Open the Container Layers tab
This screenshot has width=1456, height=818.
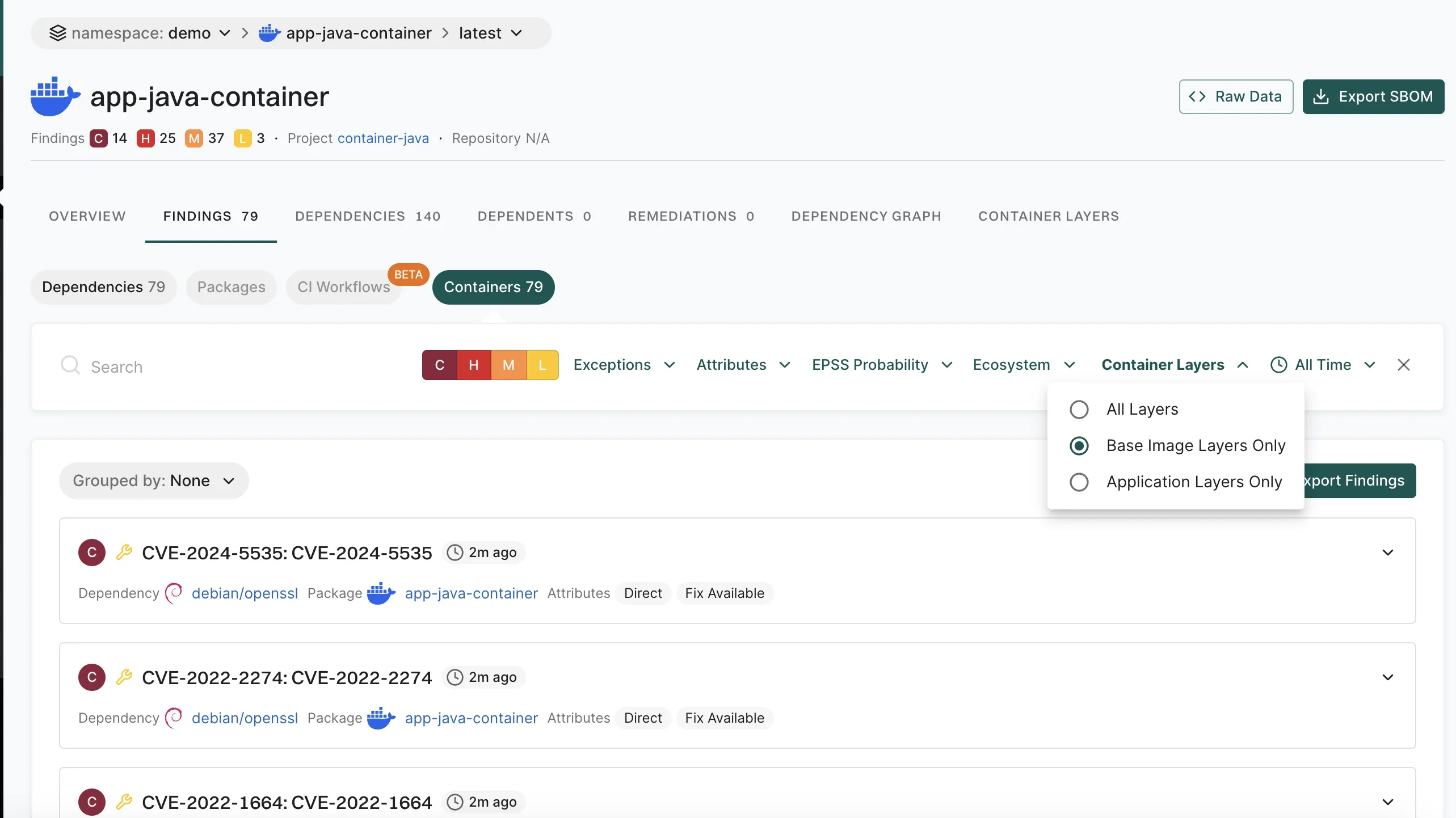coord(1048,216)
